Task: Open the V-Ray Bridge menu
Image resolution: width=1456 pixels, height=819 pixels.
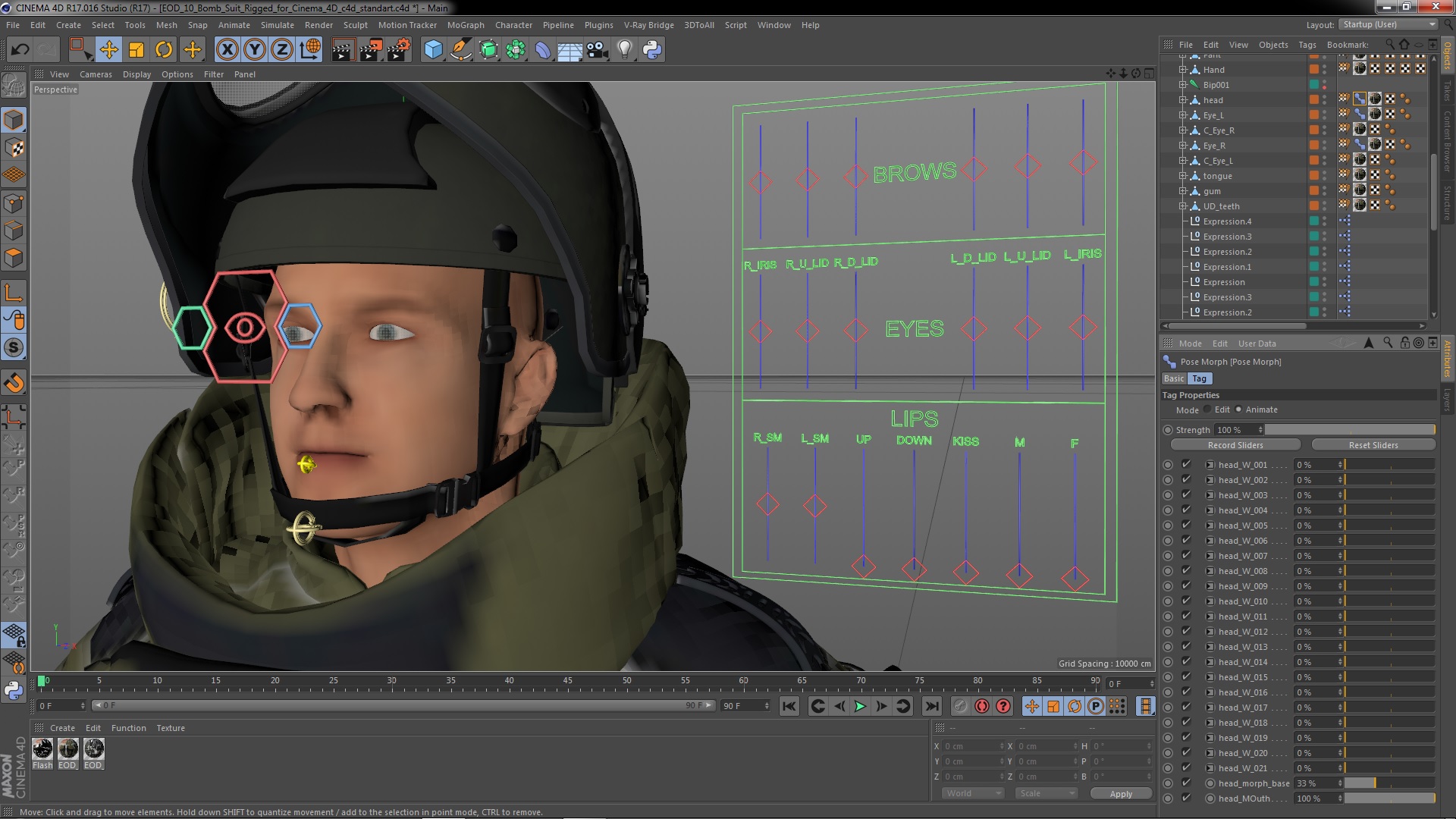Action: pos(648,25)
